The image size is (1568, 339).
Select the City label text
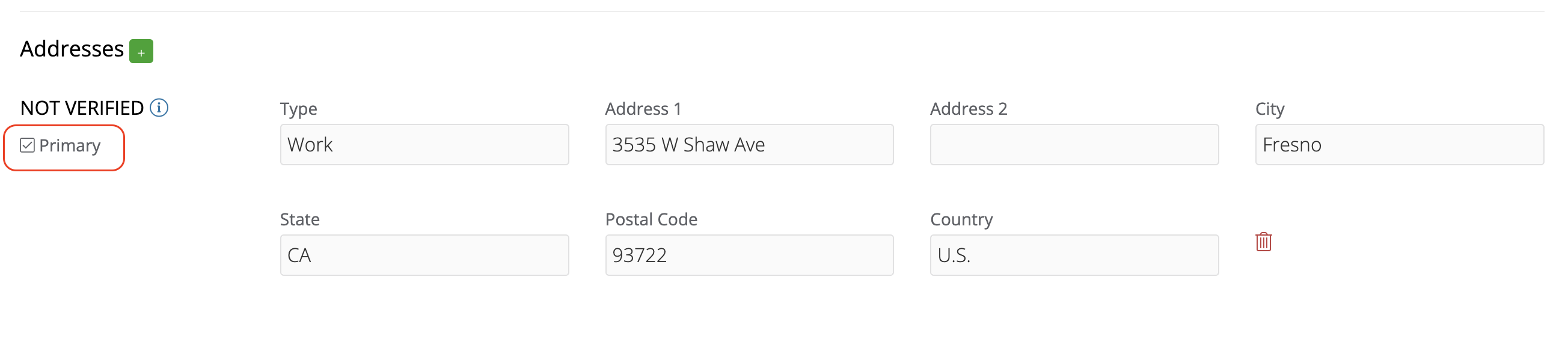pos(1270,109)
